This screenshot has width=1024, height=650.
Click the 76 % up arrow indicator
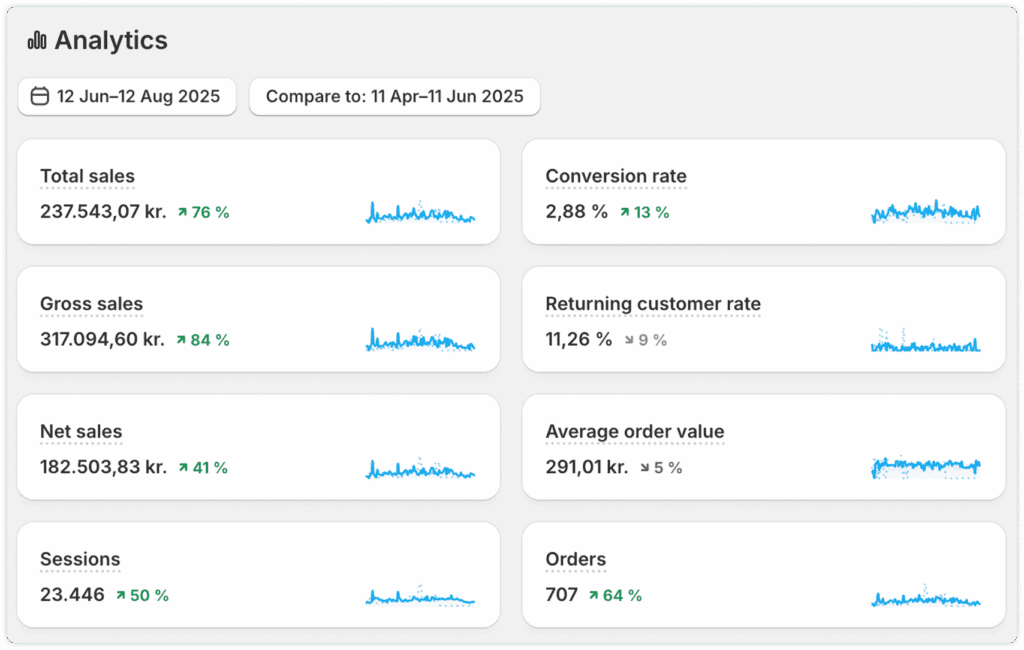[183, 212]
